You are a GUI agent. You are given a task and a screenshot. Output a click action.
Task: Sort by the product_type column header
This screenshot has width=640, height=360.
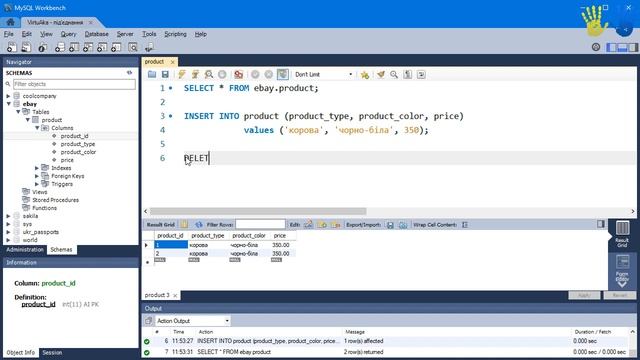tap(208, 236)
